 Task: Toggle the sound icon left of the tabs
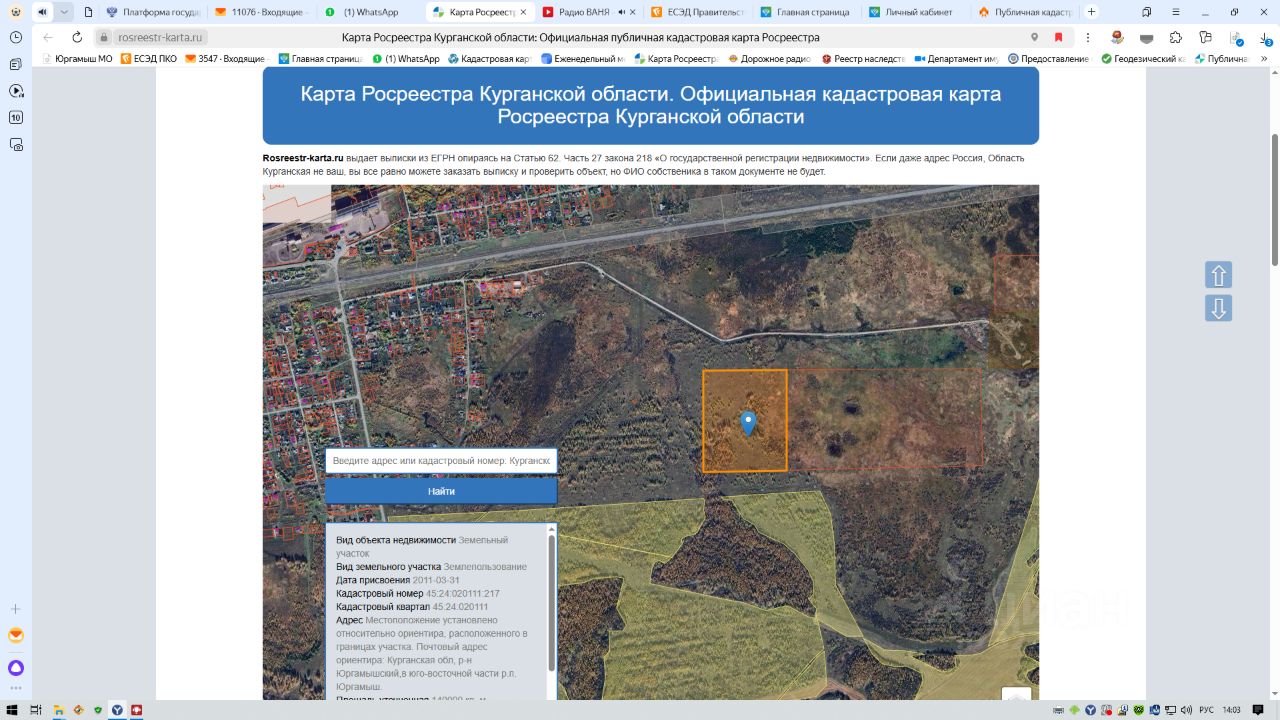42,12
